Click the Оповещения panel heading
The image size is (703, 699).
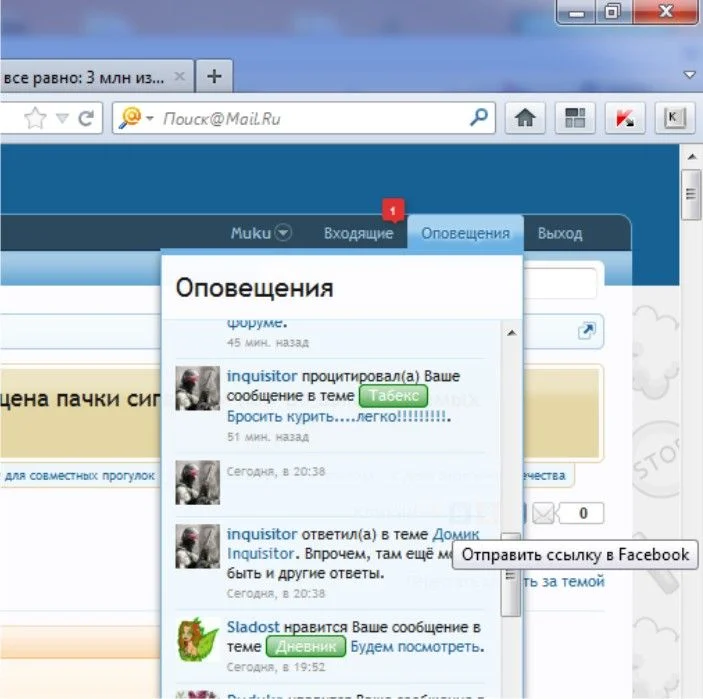pyautogui.click(x=254, y=287)
